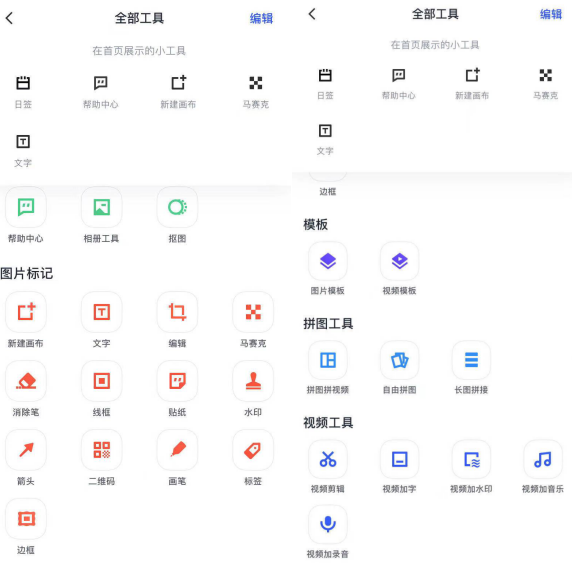
Task: Open 自由拼图 tool
Action: (x=399, y=360)
